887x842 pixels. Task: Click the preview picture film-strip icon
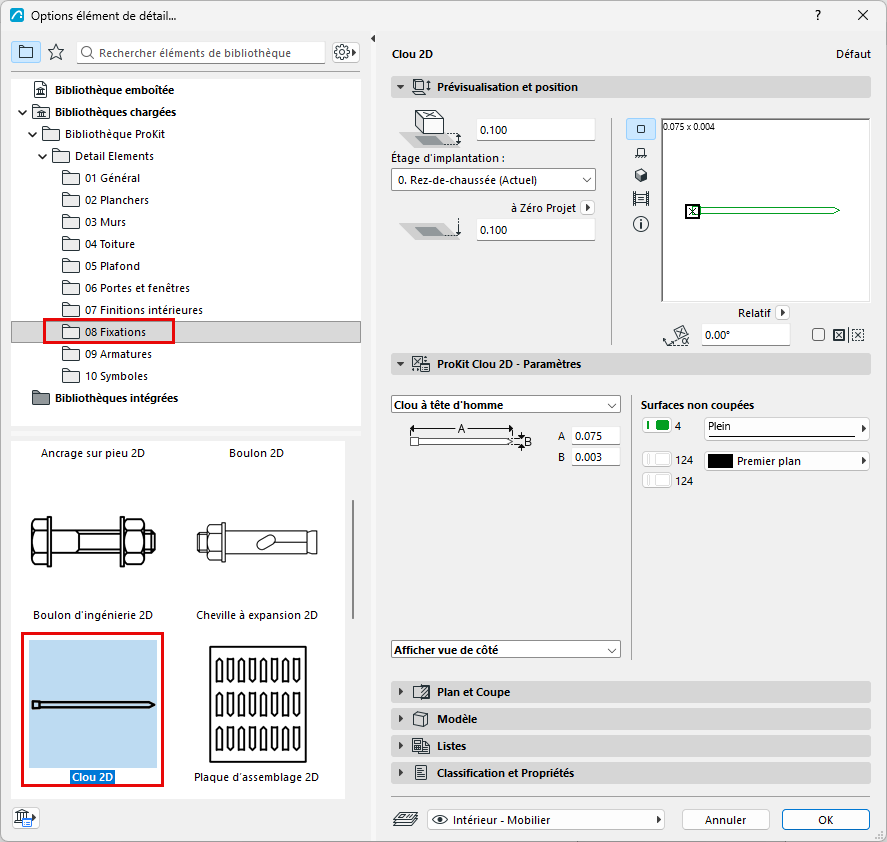[x=640, y=199]
